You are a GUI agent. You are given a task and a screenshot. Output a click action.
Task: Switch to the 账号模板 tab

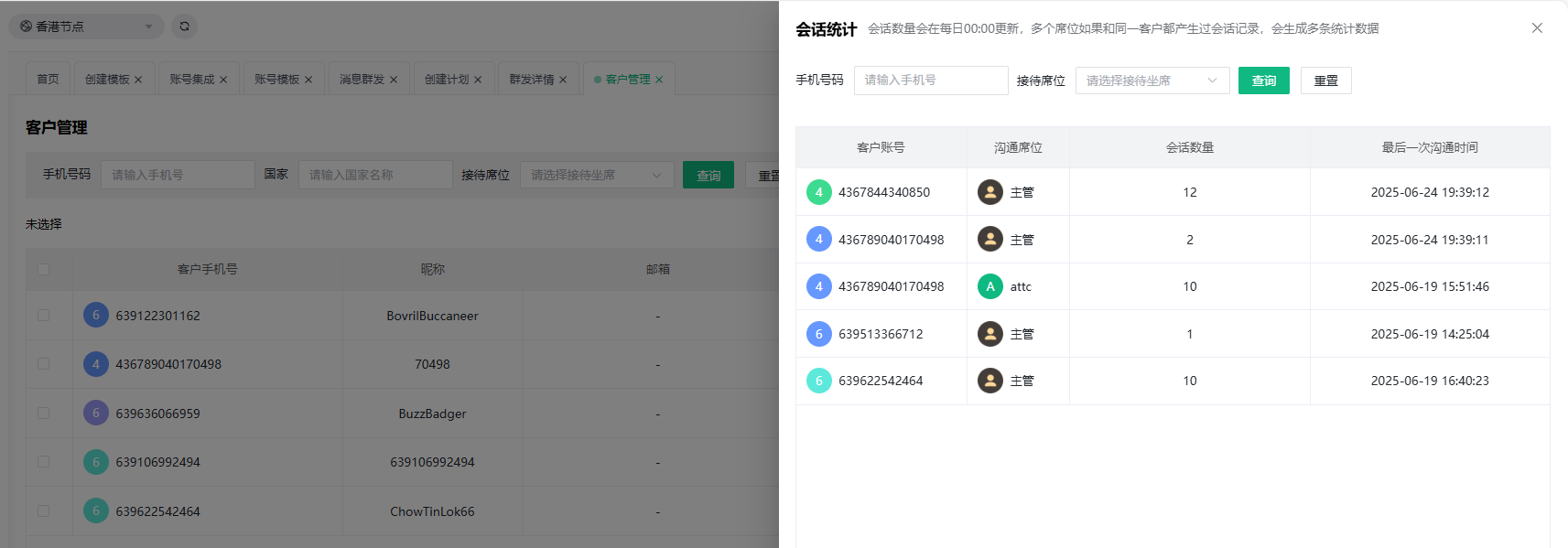coord(277,80)
